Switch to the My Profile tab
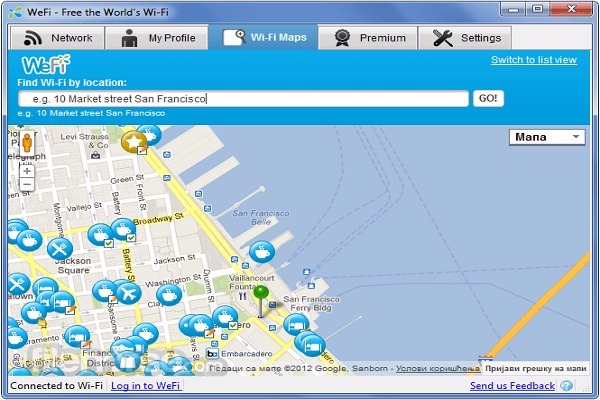The image size is (600, 400). point(157,38)
